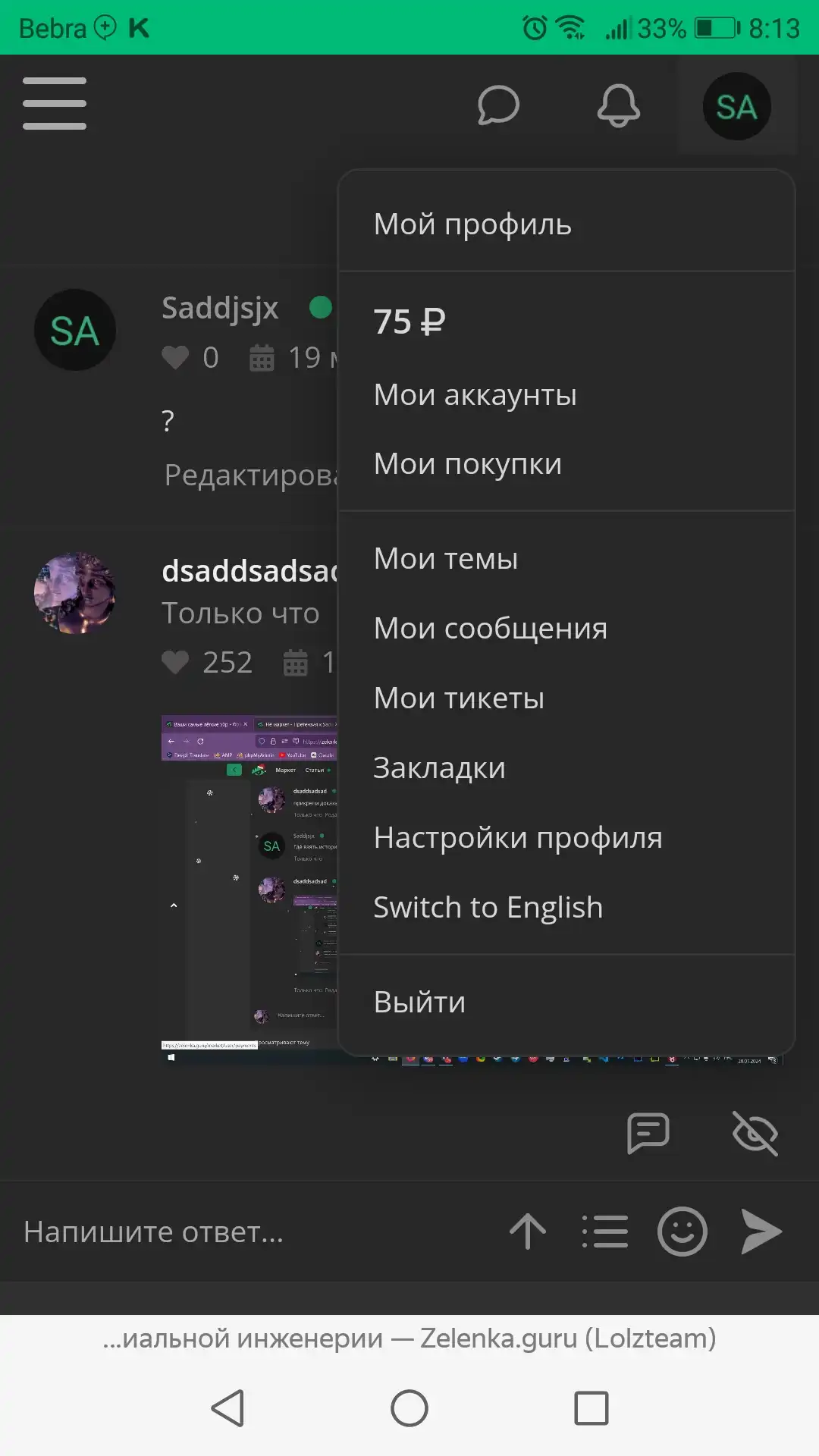The width and height of the screenshot is (819, 1456).
Task: Click the comment bubble icon under the post
Action: point(648,1134)
